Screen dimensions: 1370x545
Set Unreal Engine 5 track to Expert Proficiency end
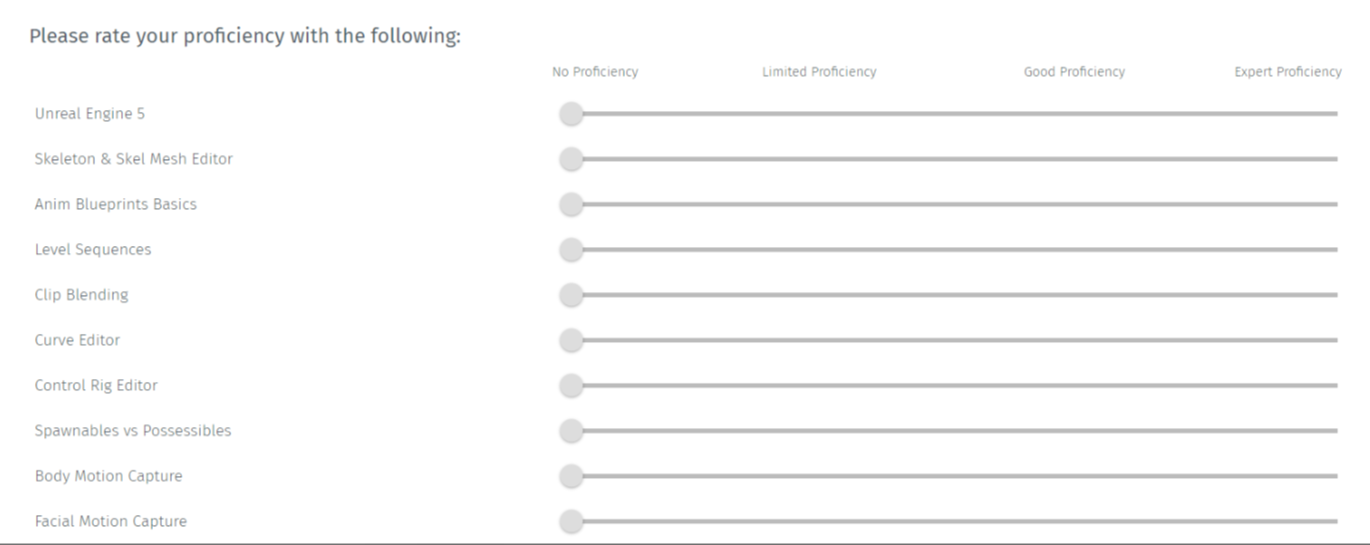tap(1335, 114)
